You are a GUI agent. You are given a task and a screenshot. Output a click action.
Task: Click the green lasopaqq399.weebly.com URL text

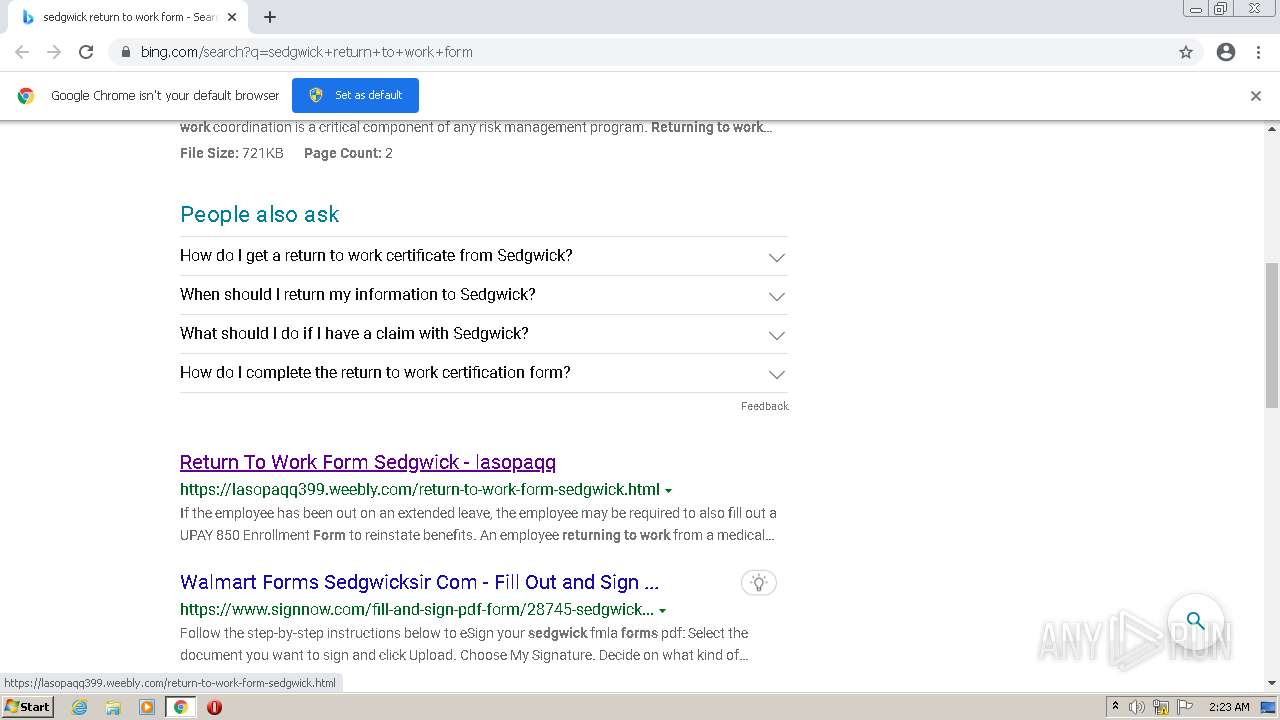click(x=420, y=490)
